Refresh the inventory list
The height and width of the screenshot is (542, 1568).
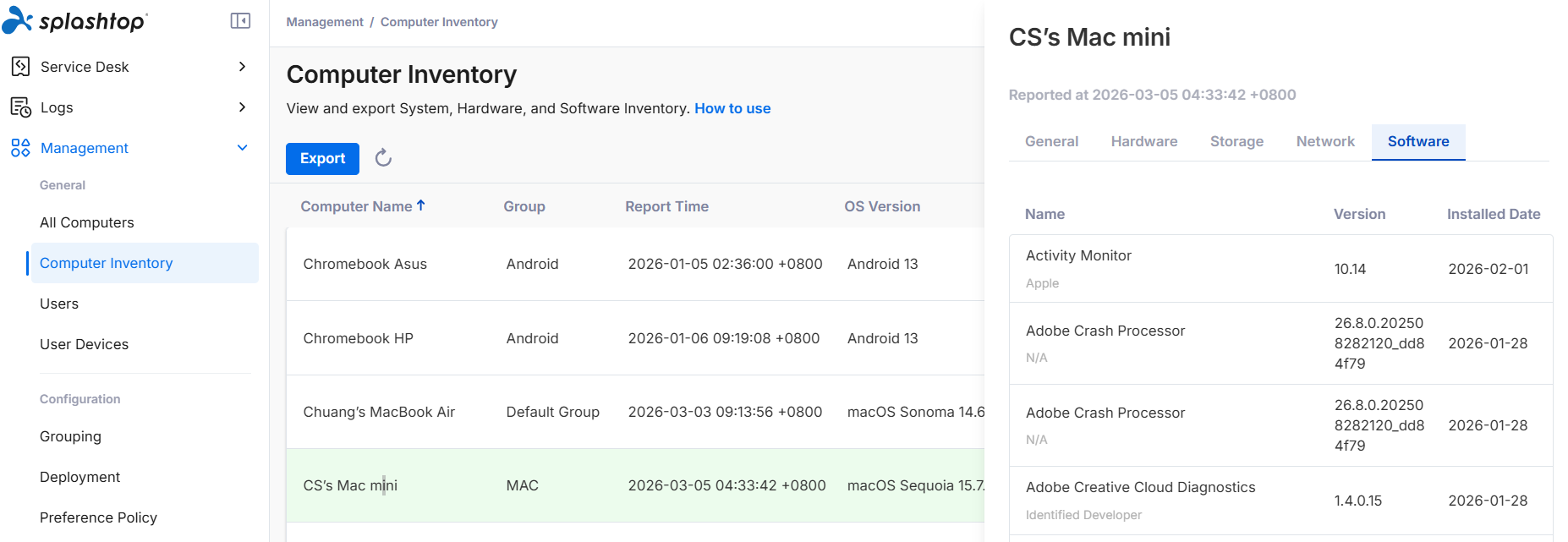pyautogui.click(x=383, y=158)
